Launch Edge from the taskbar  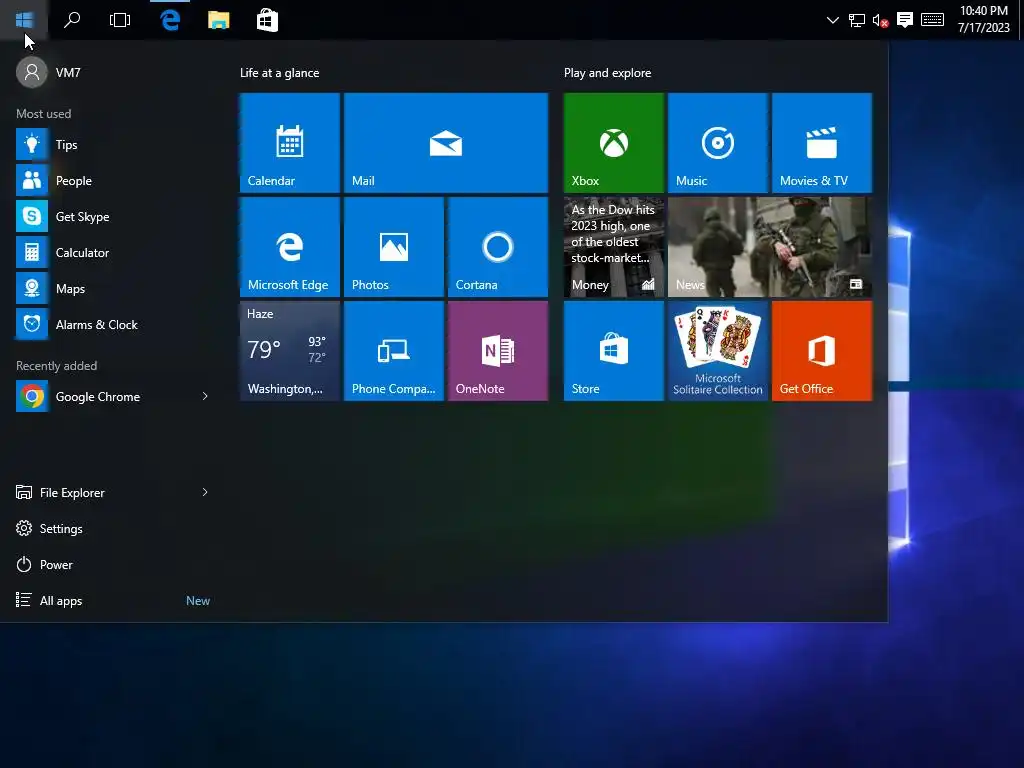170,20
